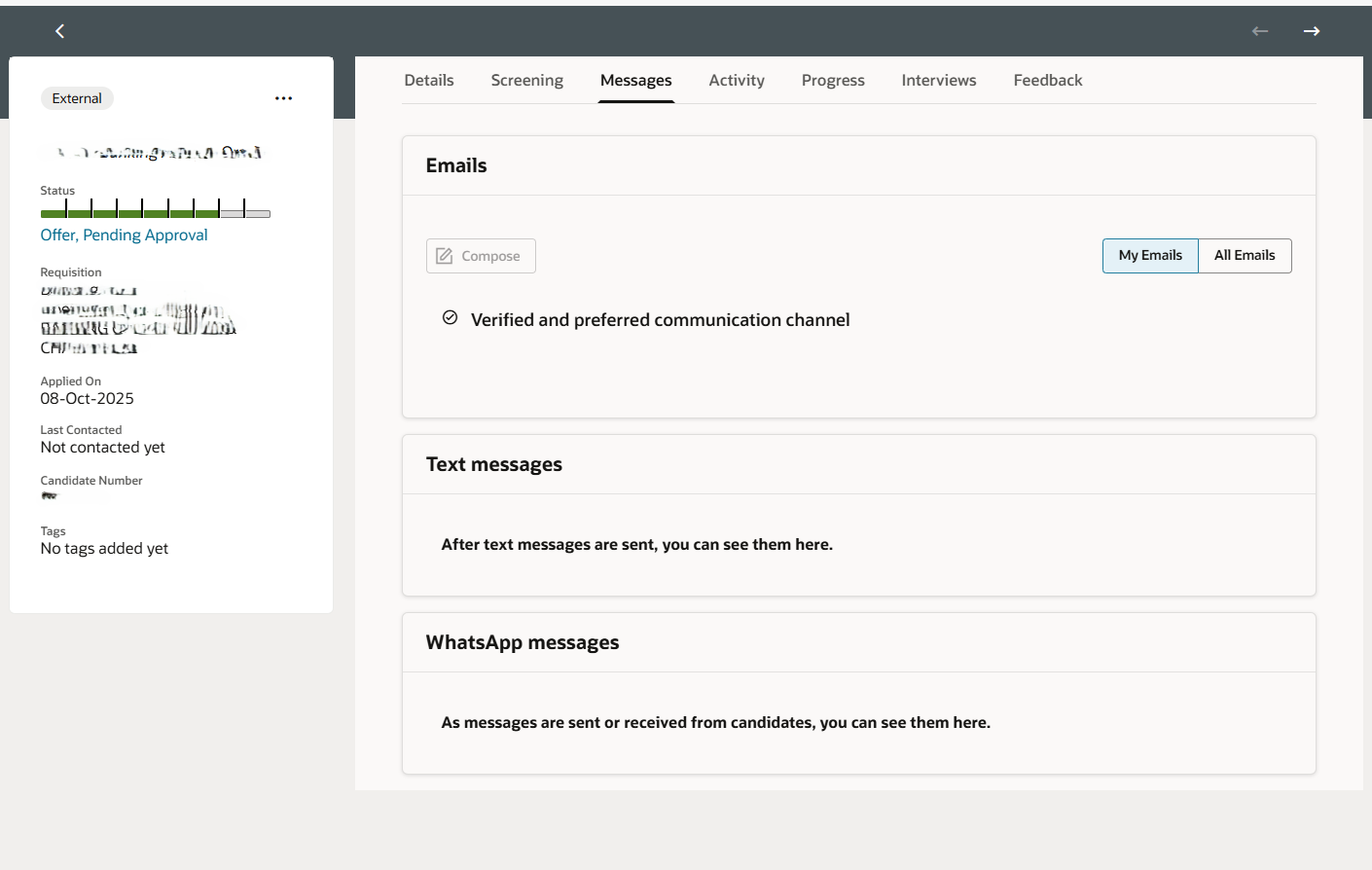Click the Text messages section heading
The width and height of the screenshot is (1372, 870).
(494, 464)
